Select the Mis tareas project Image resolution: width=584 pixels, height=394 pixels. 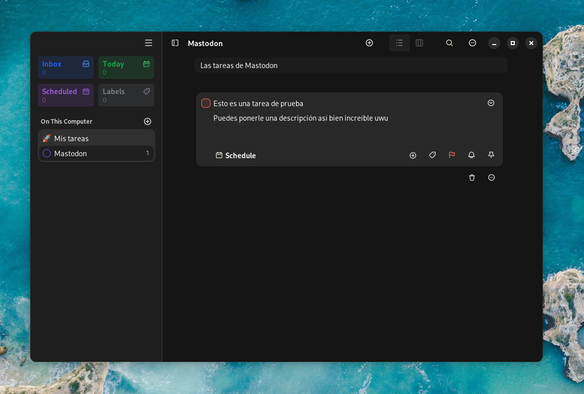[96, 138]
